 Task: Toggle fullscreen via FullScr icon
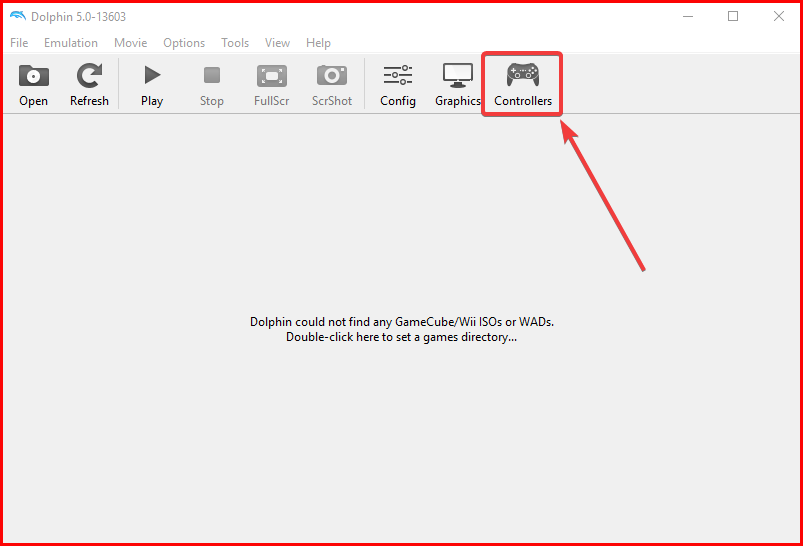tap(271, 85)
